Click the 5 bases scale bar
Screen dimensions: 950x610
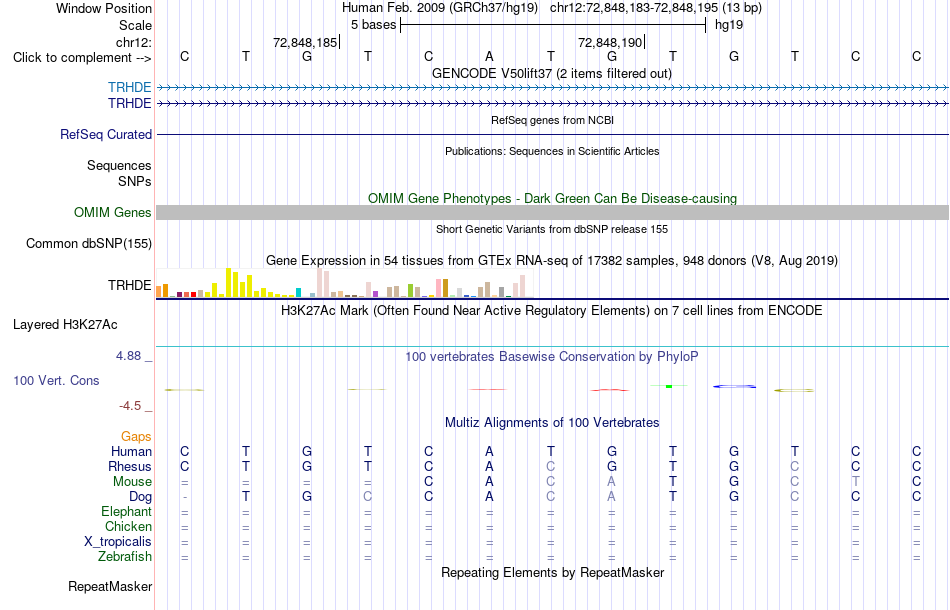click(553, 25)
